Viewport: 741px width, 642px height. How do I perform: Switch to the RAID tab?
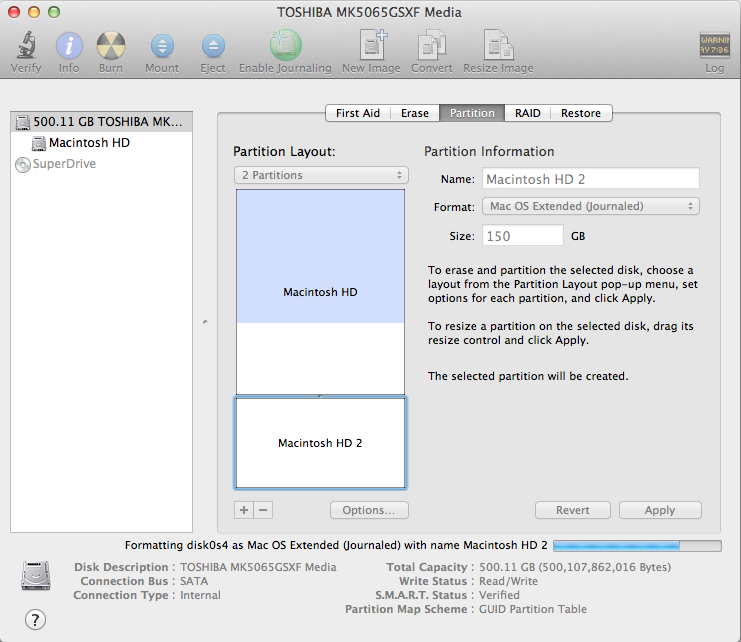click(x=527, y=113)
